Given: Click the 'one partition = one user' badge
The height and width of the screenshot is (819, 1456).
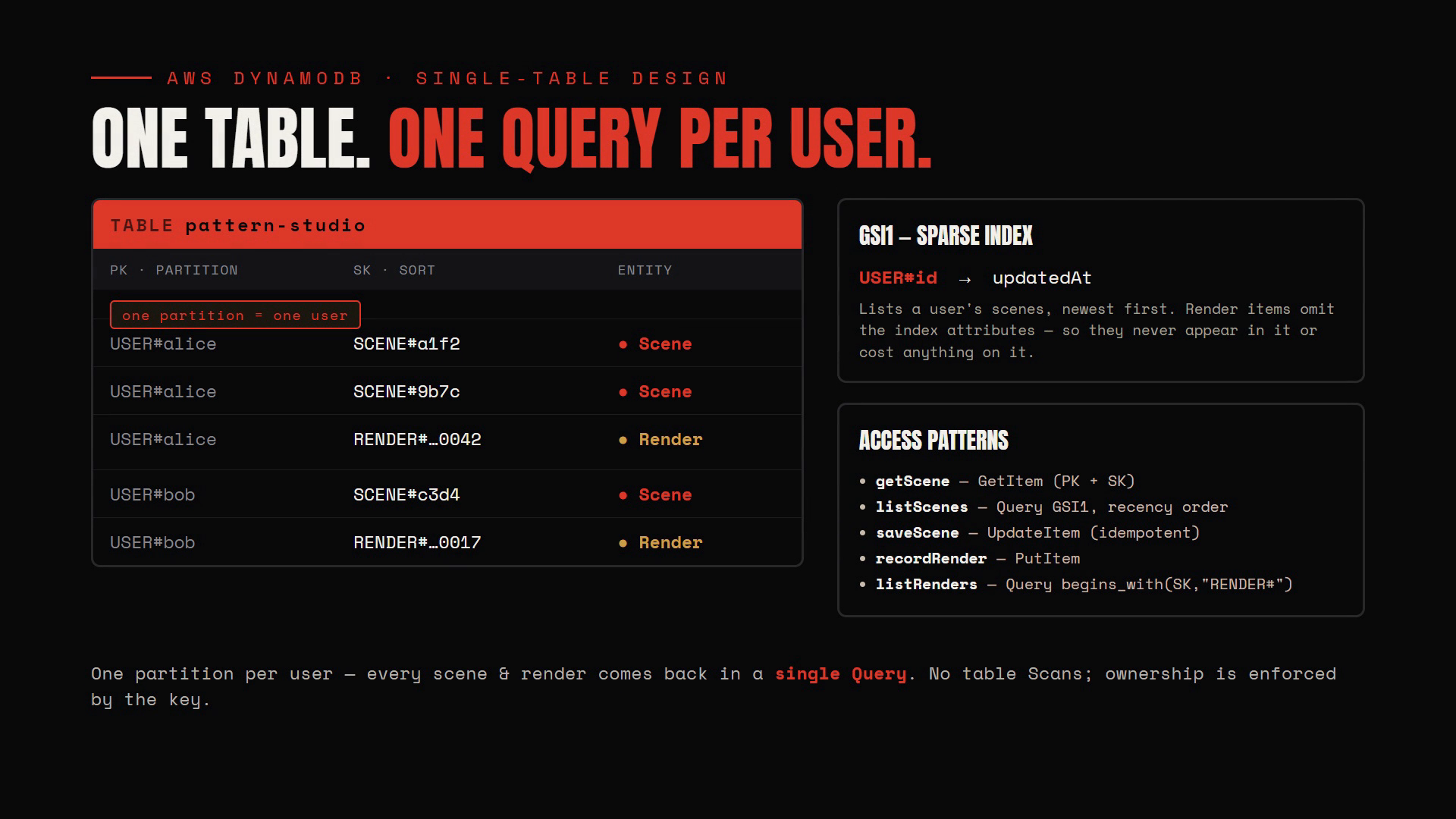Looking at the screenshot, I should pyautogui.click(x=235, y=315).
